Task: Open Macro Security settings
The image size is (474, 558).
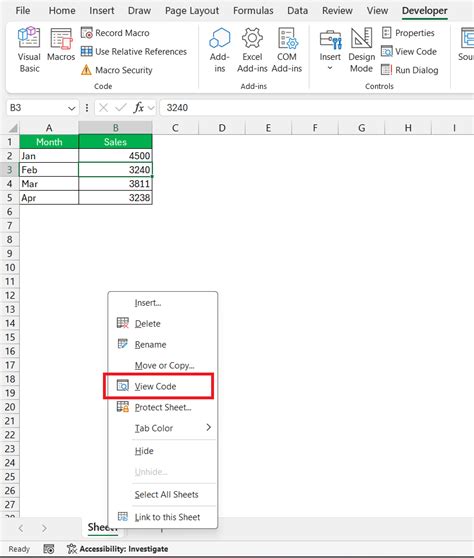Action: (x=117, y=70)
